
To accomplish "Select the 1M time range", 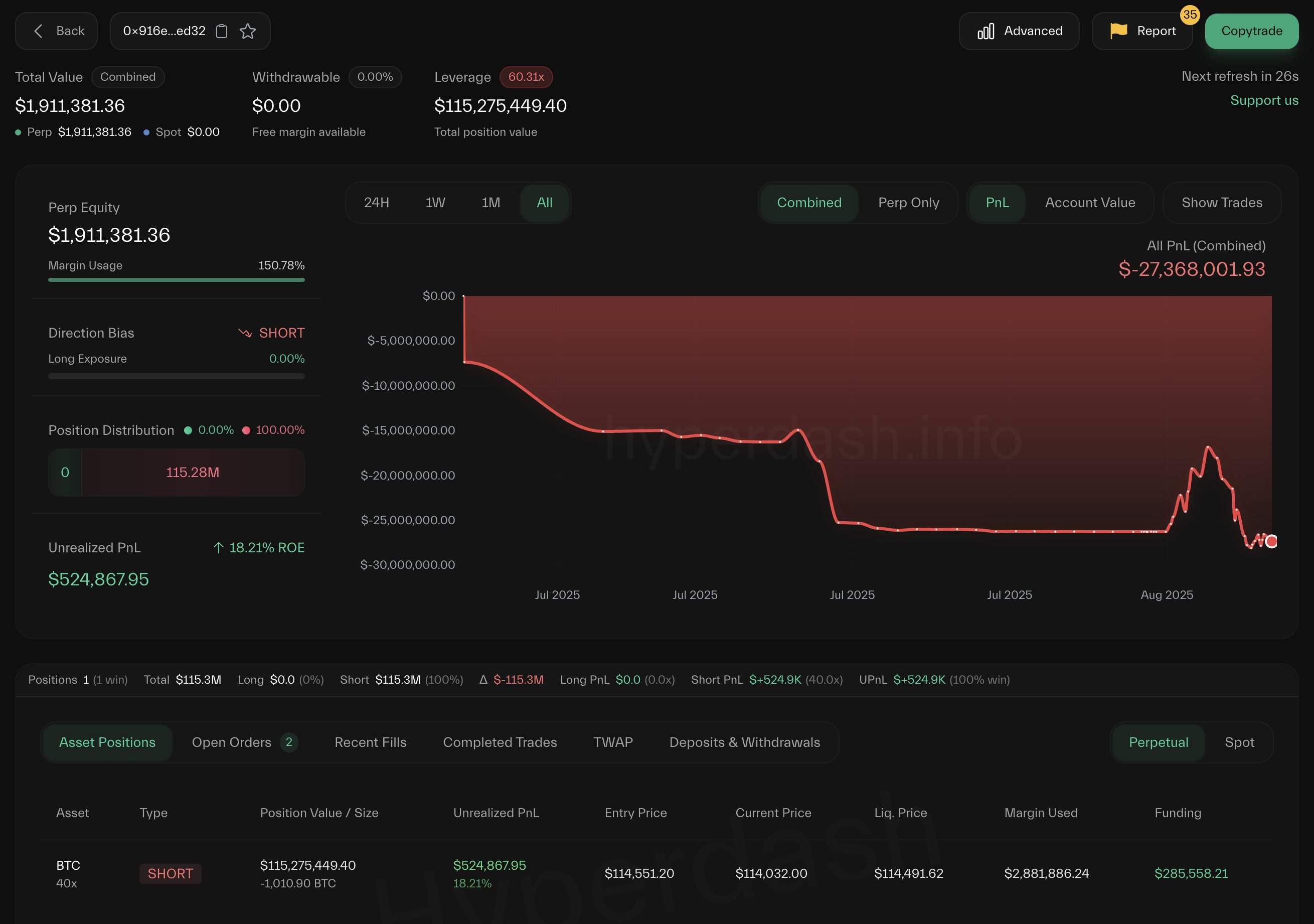I will [x=490, y=203].
